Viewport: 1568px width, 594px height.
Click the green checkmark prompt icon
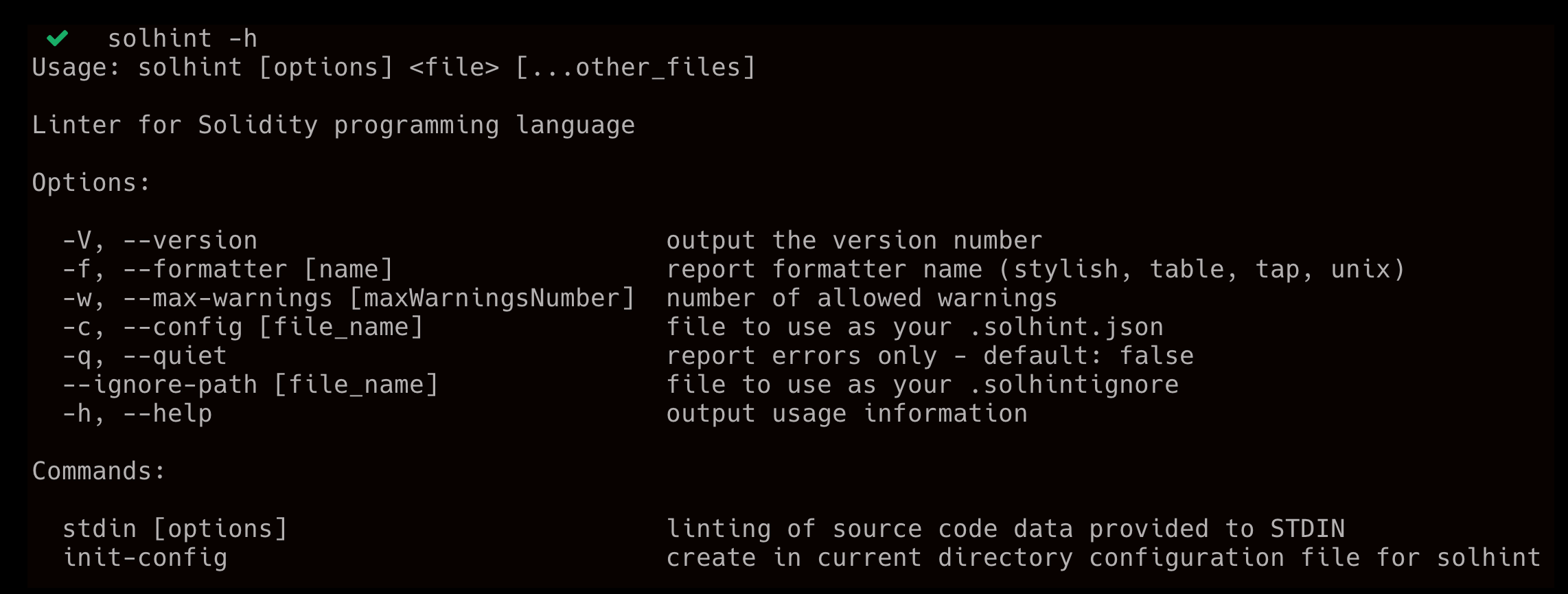[x=58, y=38]
